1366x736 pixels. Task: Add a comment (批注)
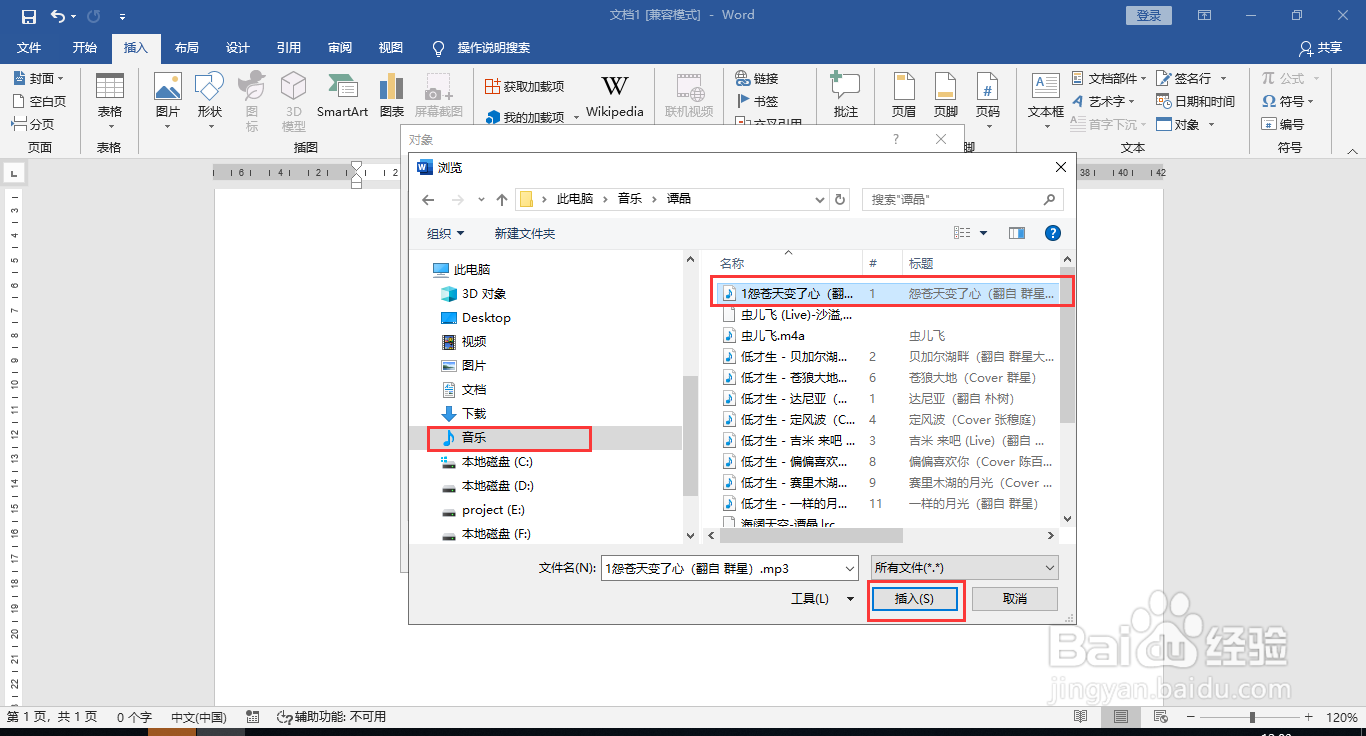pos(846,96)
